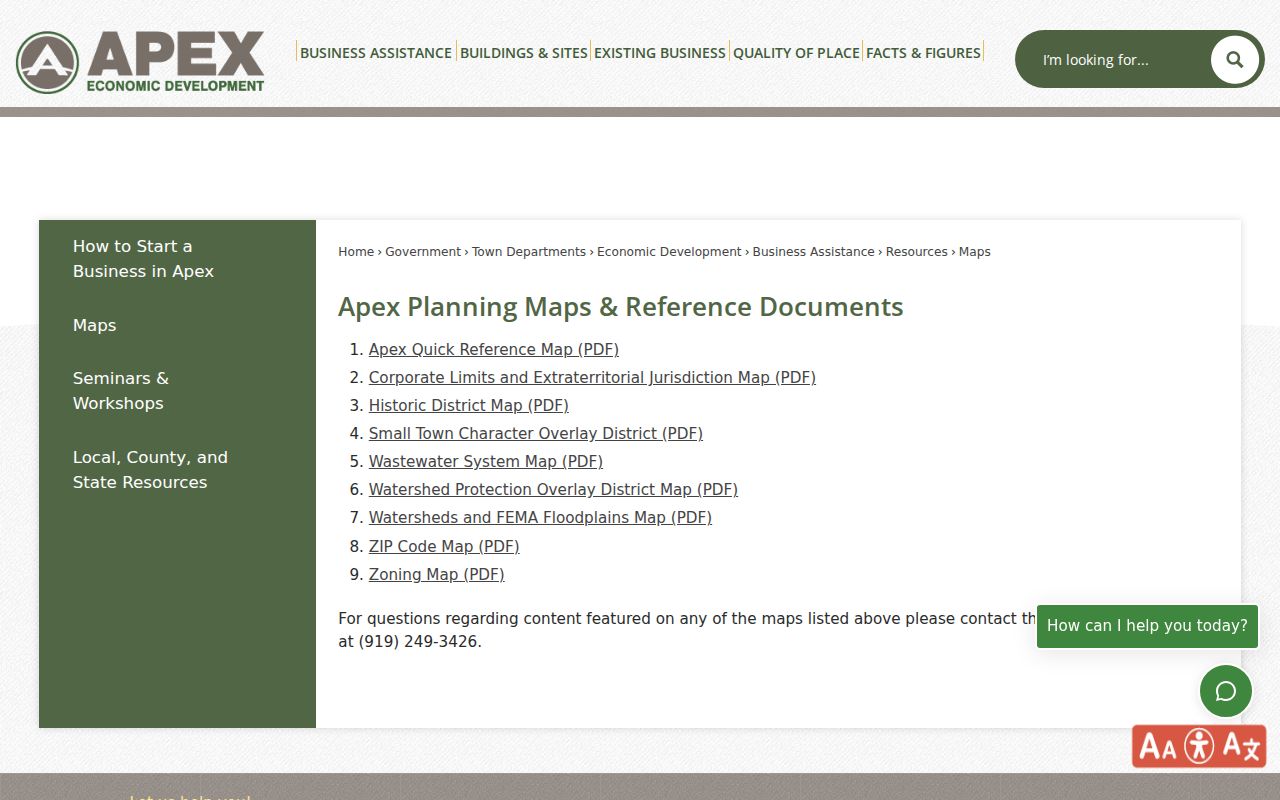Open the Existing Business menu

pyautogui.click(x=660, y=53)
